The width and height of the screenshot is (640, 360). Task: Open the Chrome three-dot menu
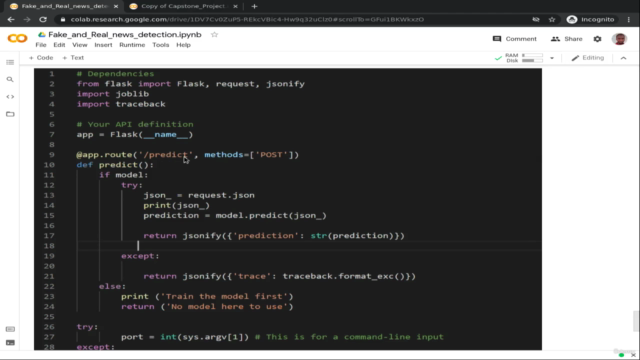pyautogui.click(x=629, y=19)
